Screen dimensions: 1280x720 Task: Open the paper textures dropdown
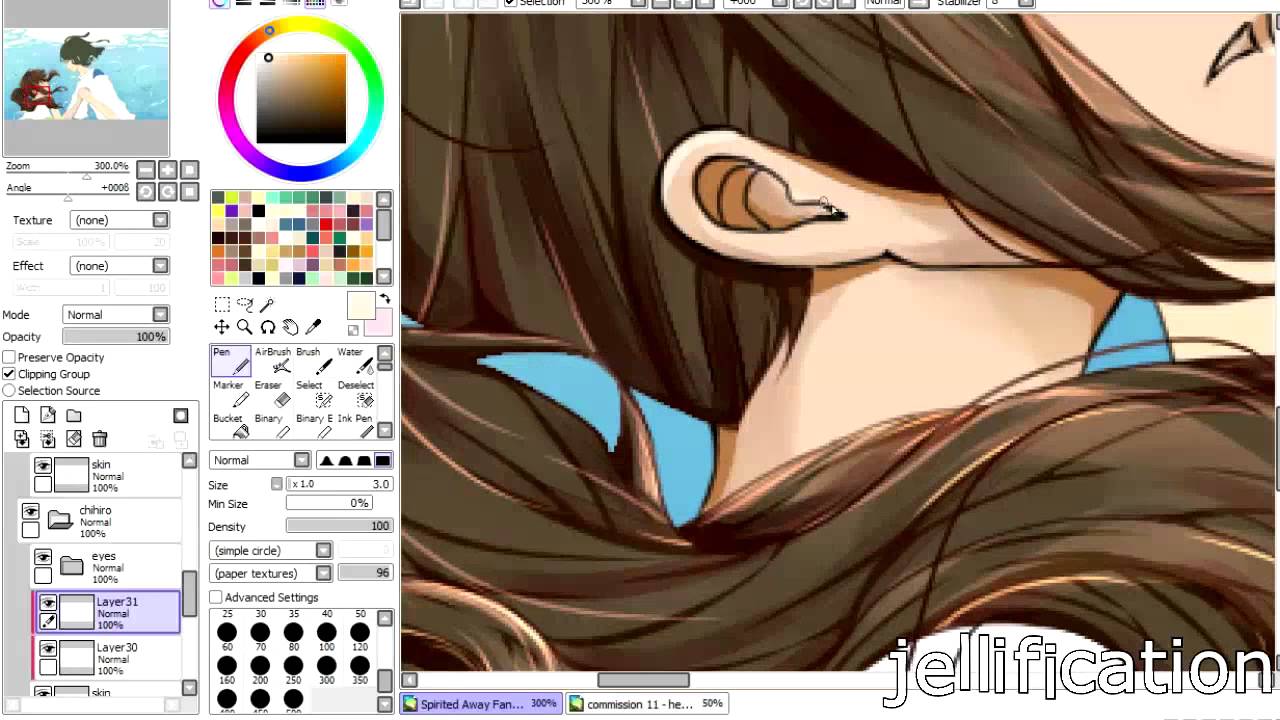[x=271, y=574]
